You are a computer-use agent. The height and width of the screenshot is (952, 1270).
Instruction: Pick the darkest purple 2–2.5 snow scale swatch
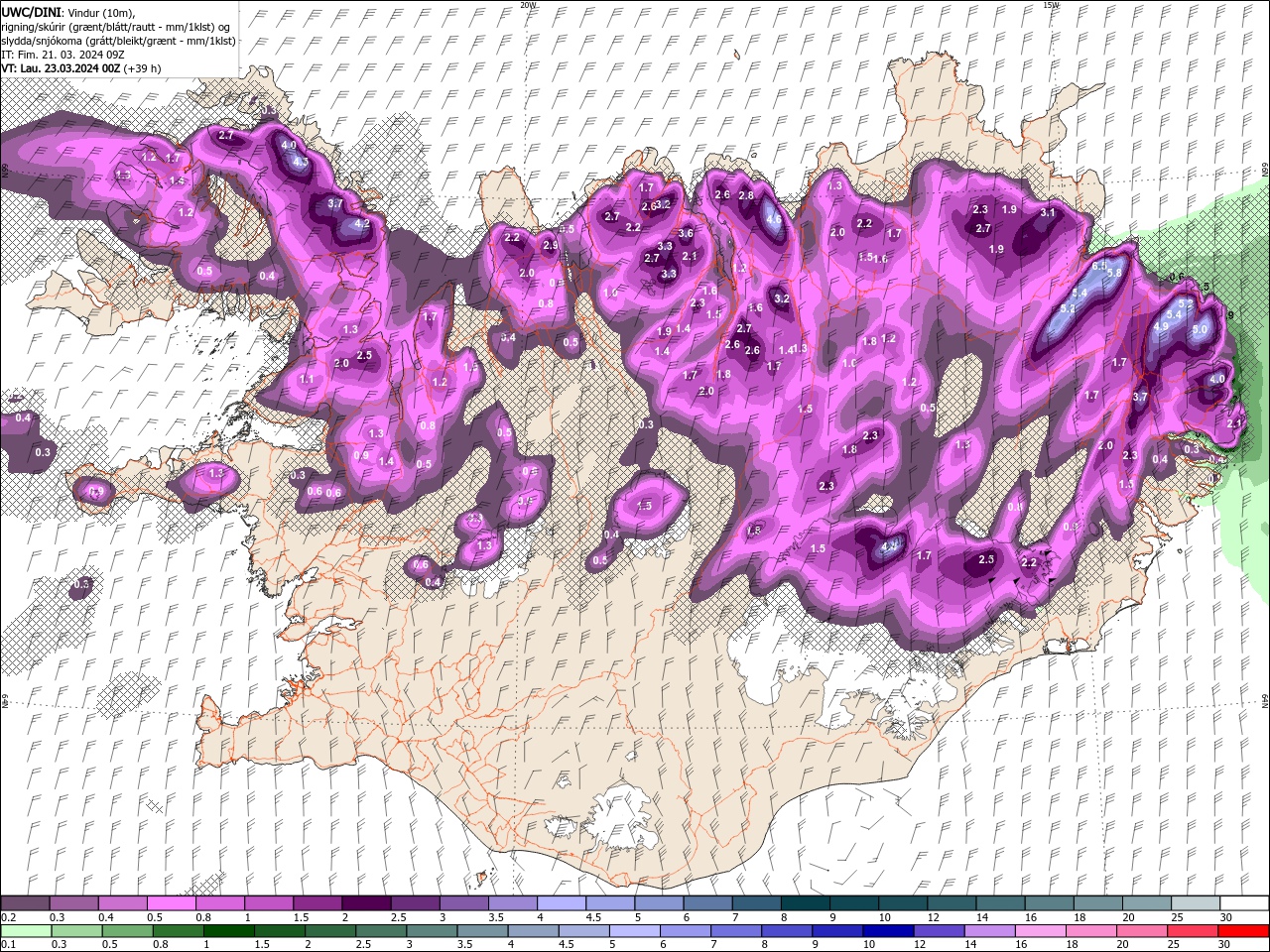(x=366, y=903)
